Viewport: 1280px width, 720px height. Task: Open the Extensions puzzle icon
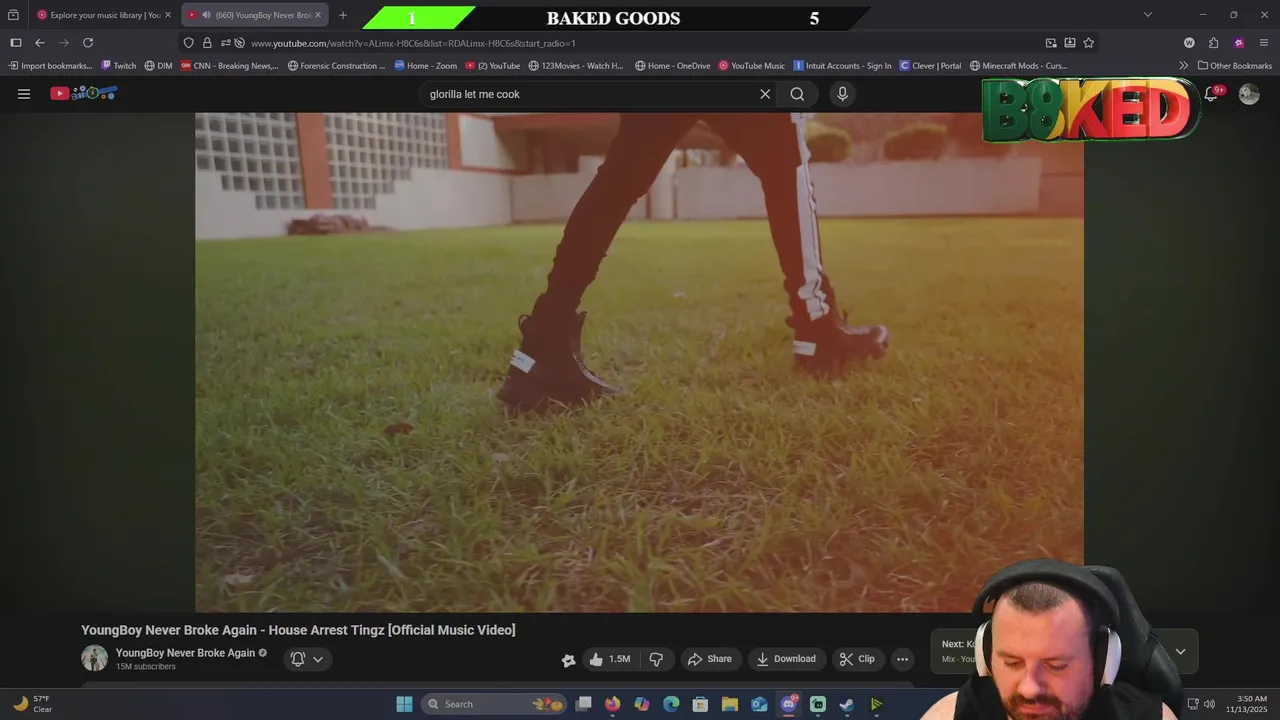(x=1213, y=43)
